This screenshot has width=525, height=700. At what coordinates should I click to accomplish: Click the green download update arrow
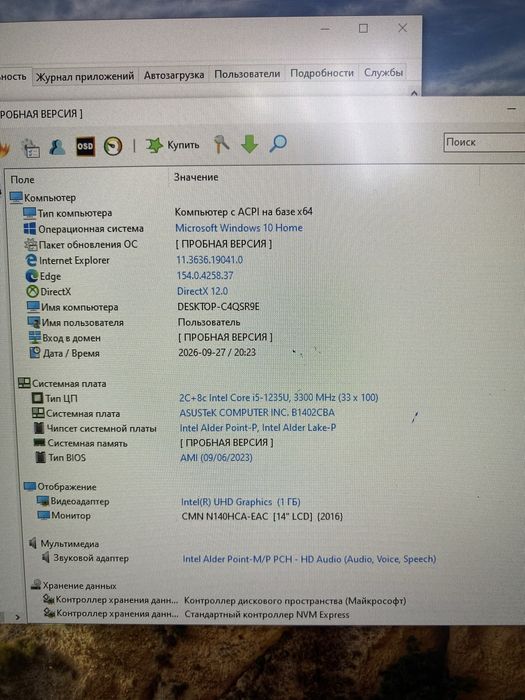[x=250, y=144]
